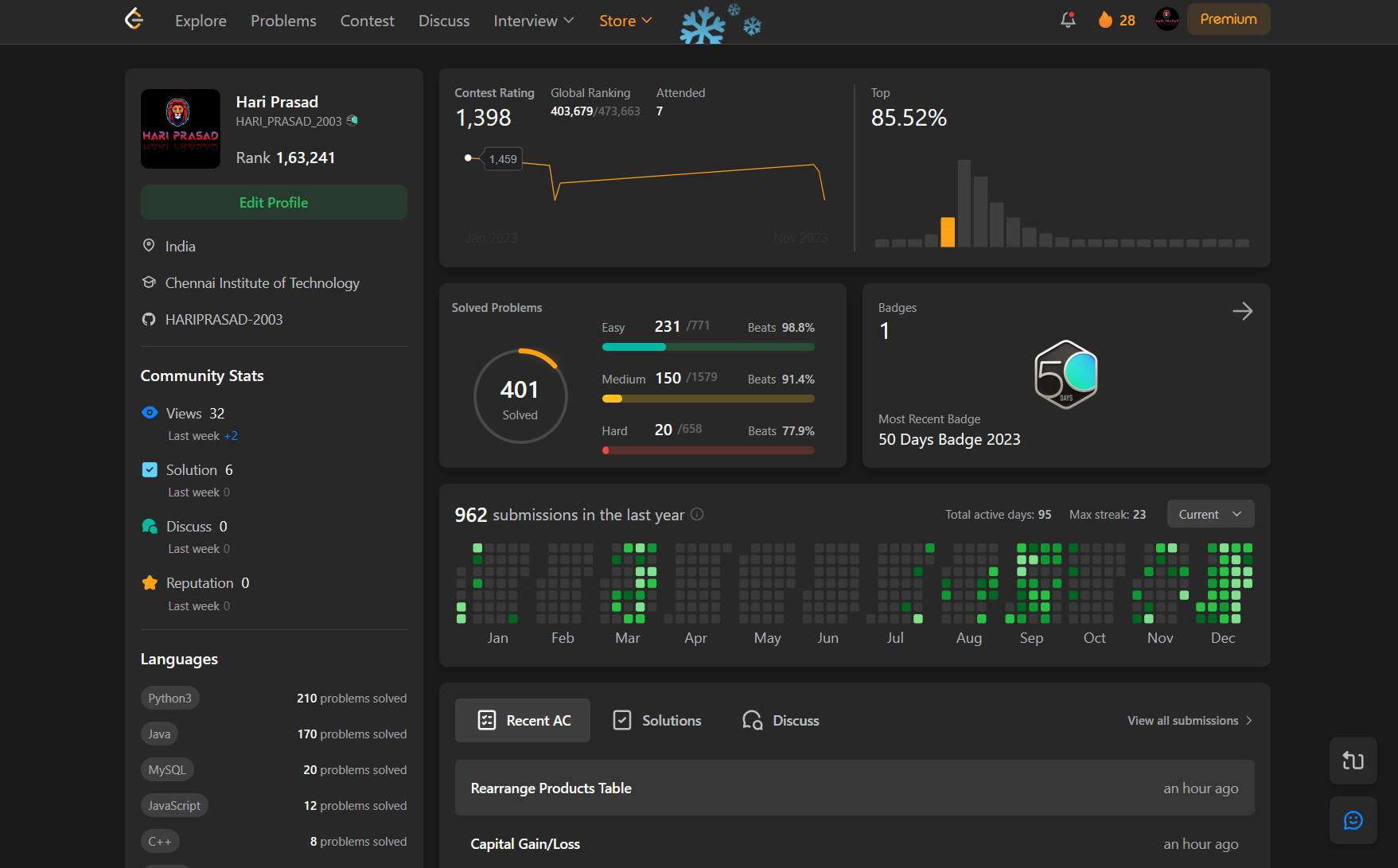Switch to the Recent AC tab
The height and width of the screenshot is (868, 1398).
coord(523,720)
